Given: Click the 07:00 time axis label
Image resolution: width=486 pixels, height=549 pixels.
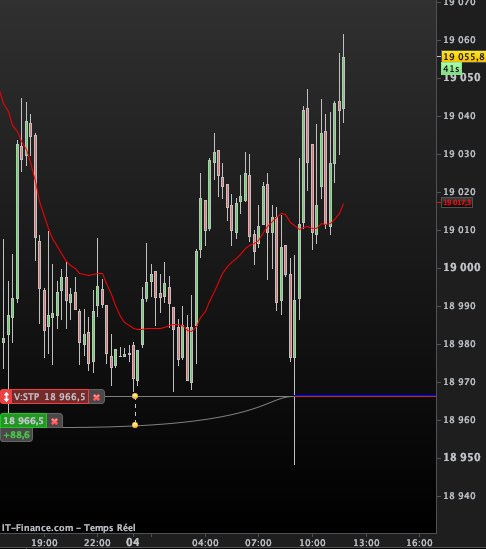Looking at the screenshot, I should click(x=258, y=543).
